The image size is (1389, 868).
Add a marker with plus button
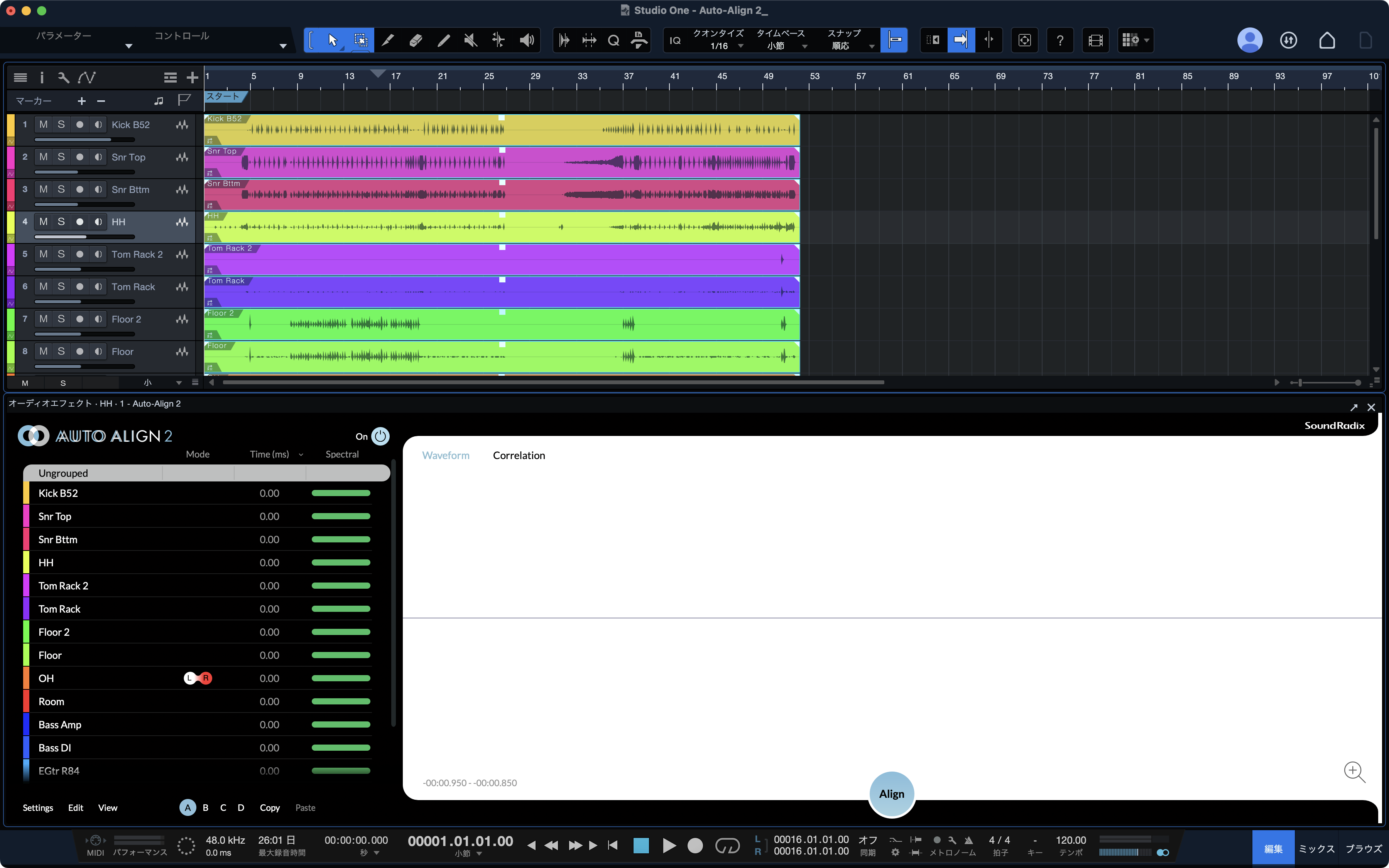[x=81, y=101]
